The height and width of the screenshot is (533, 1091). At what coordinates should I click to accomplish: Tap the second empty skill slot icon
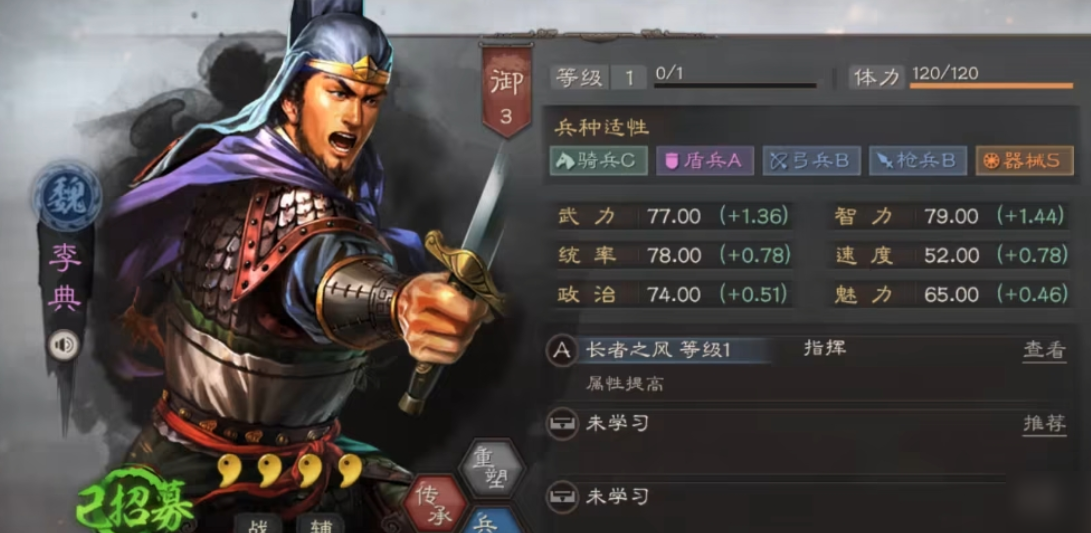(x=561, y=496)
